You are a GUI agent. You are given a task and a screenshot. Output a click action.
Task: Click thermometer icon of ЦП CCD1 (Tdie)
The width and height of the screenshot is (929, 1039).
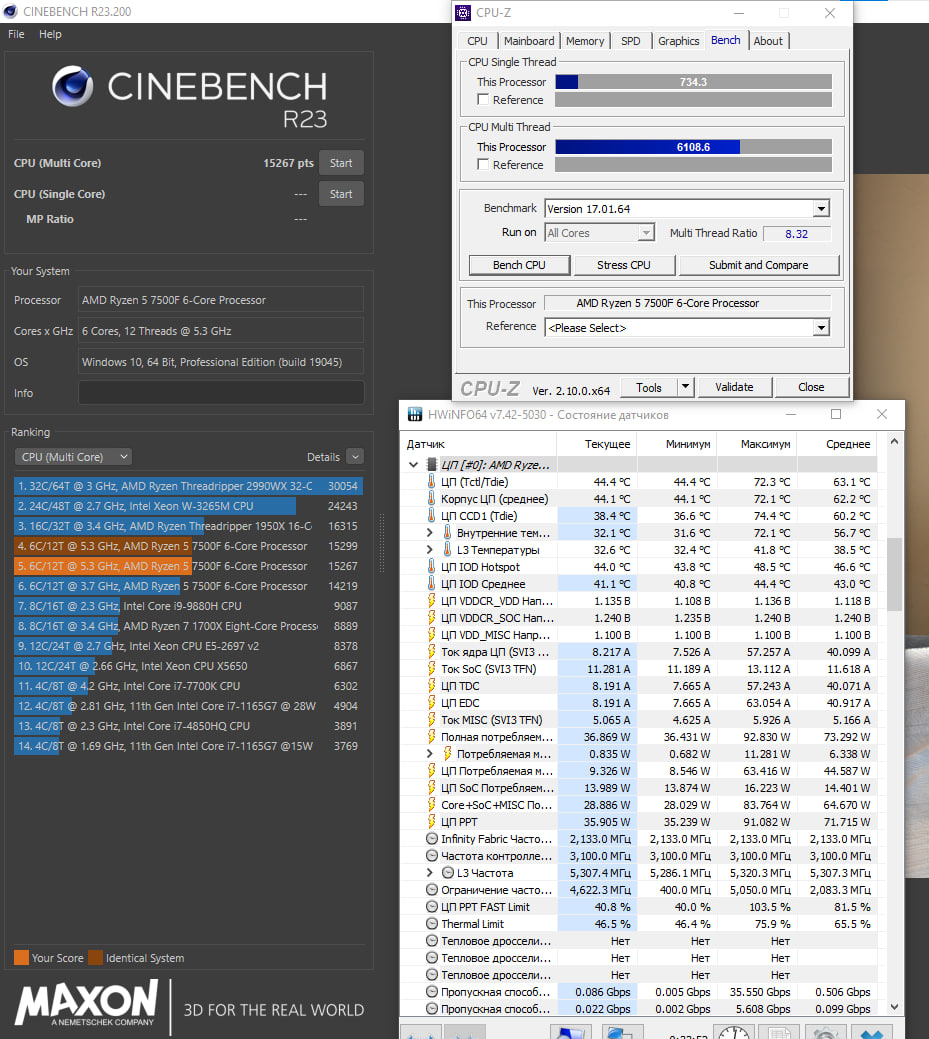click(x=431, y=516)
